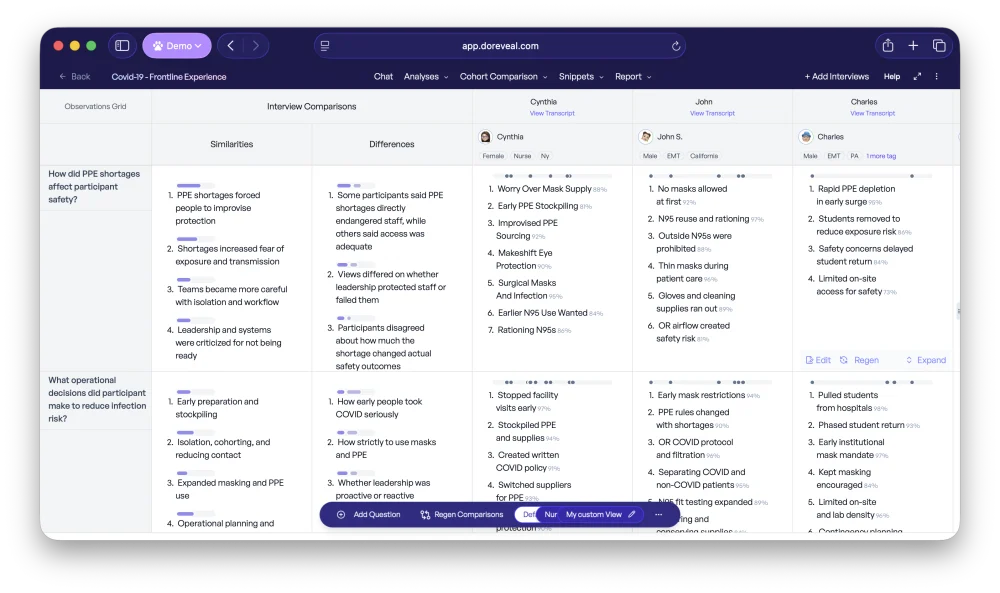This screenshot has height=593, width=1000.
Task: Open the bottom toolbar's three-dot menu
Action: (658, 515)
